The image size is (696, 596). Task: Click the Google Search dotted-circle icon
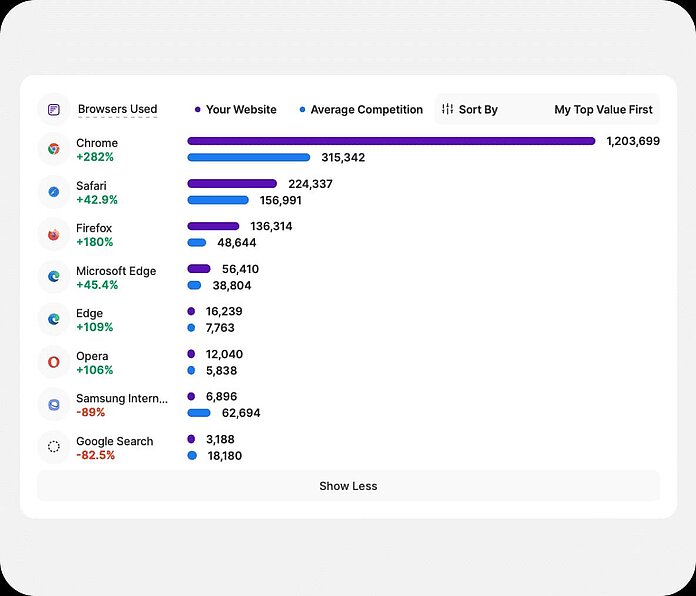pos(54,447)
